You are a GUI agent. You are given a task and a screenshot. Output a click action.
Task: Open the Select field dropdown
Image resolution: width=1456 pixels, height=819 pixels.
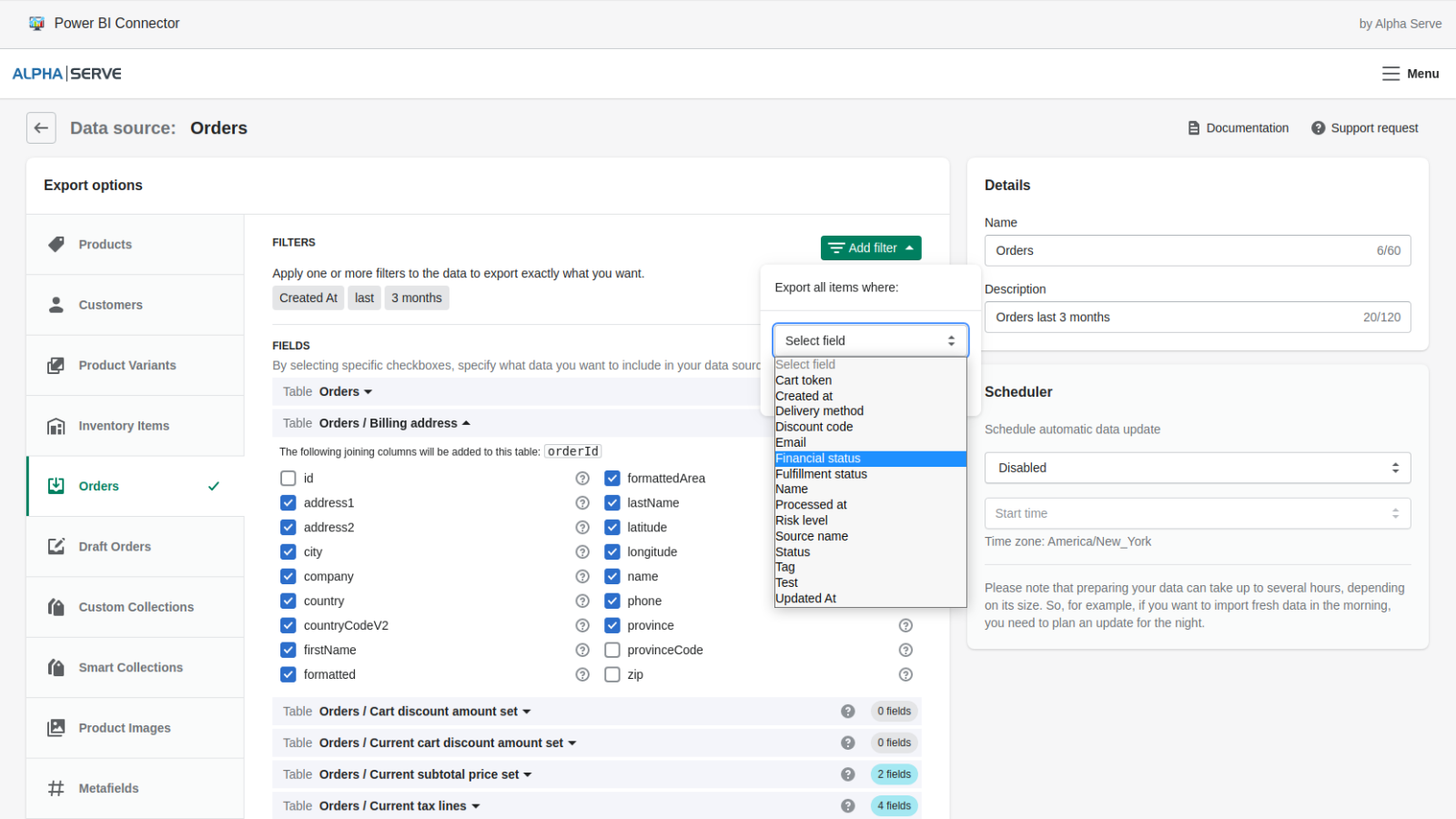tap(869, 339)
